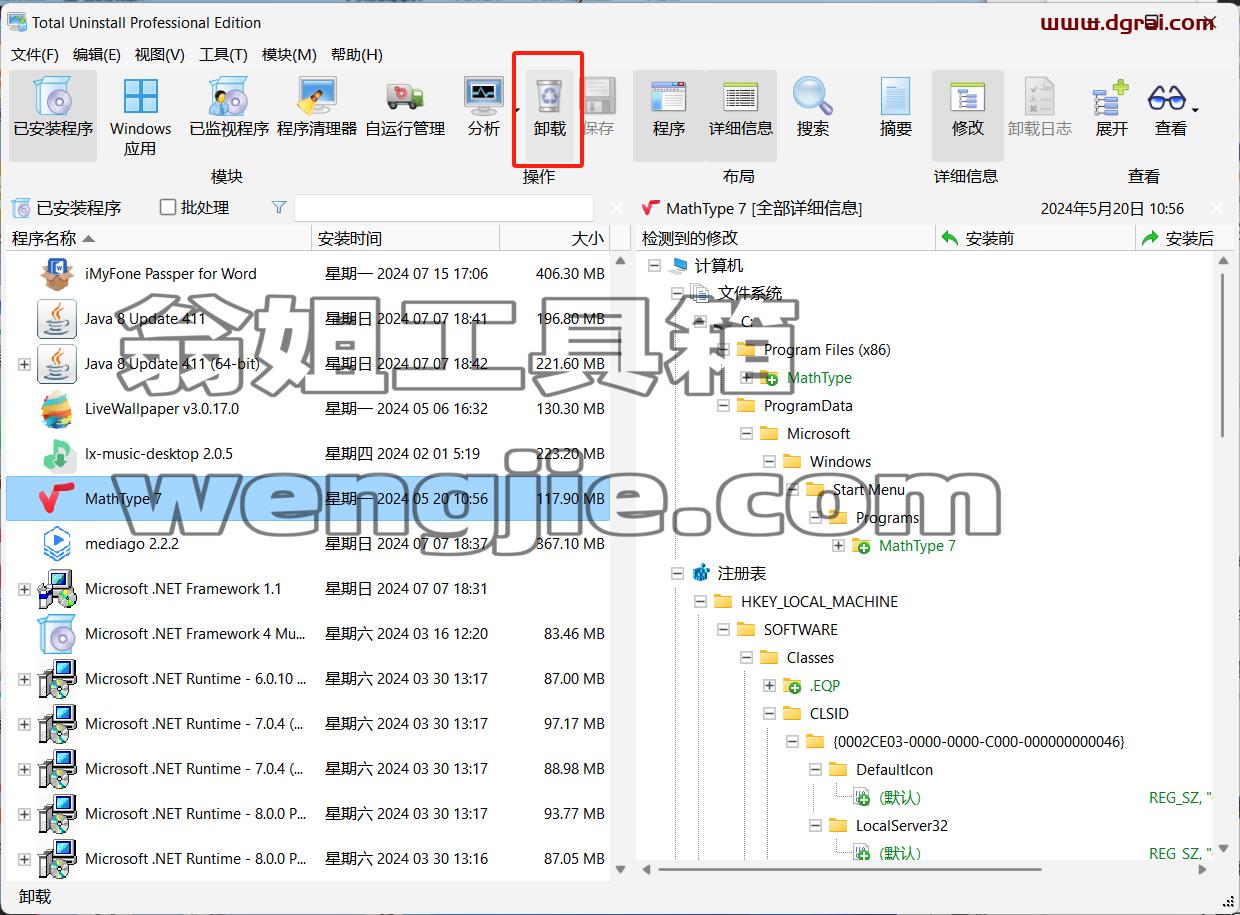Open the 工具(T) menu

tap(223, 55)
